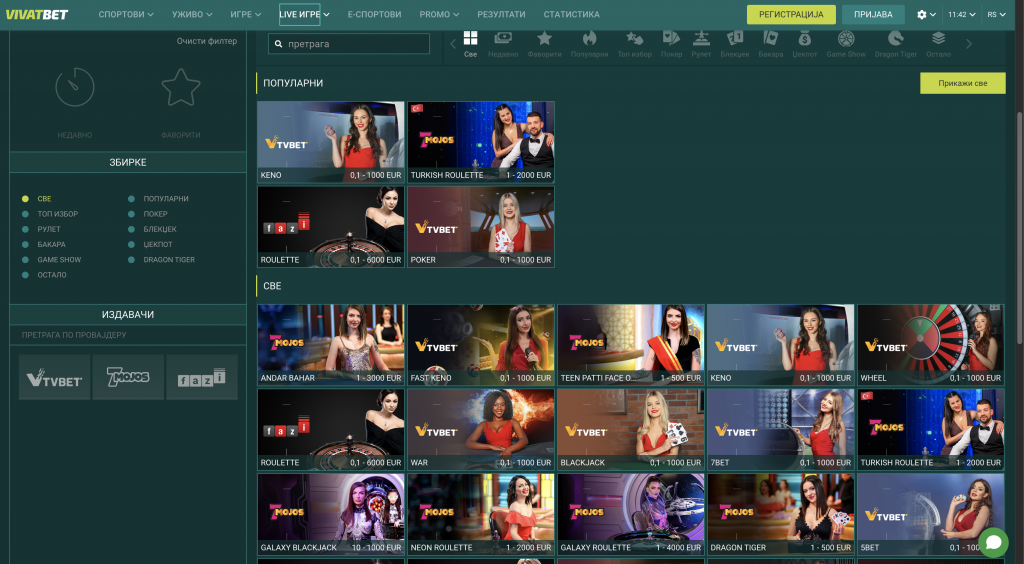Open the Џекпот money bag icon
Viewport: 1024px width, 564px height.
805,39
